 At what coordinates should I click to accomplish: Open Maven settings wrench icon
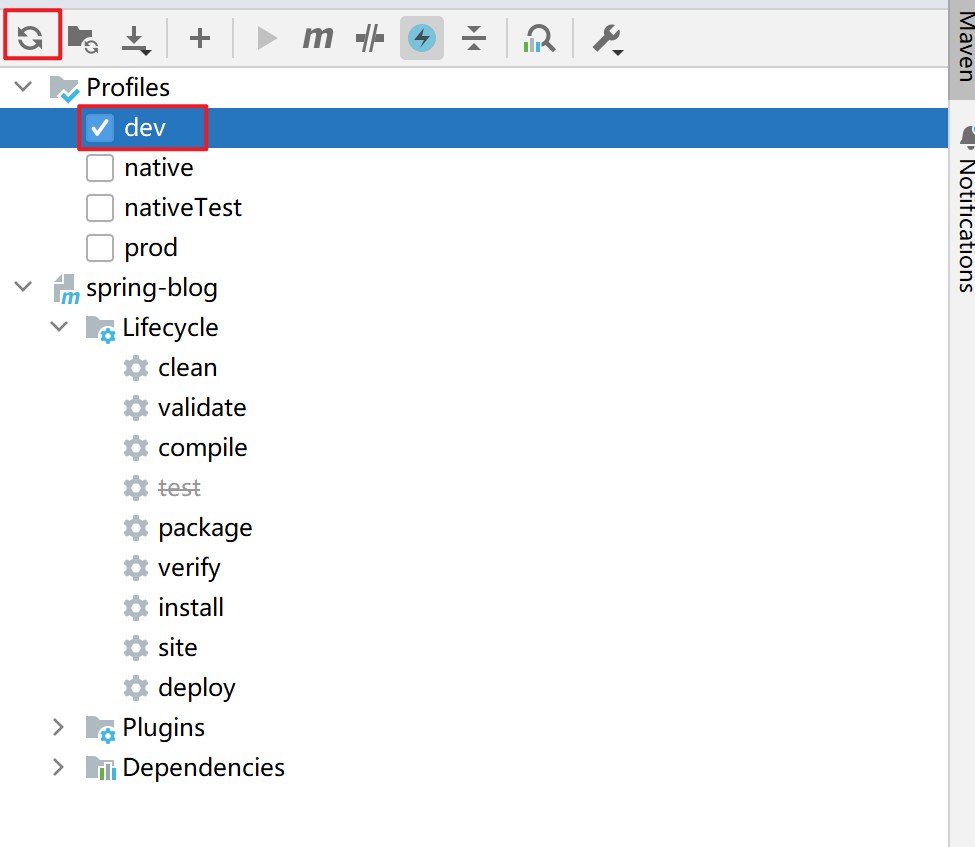(x=608, y=40)
